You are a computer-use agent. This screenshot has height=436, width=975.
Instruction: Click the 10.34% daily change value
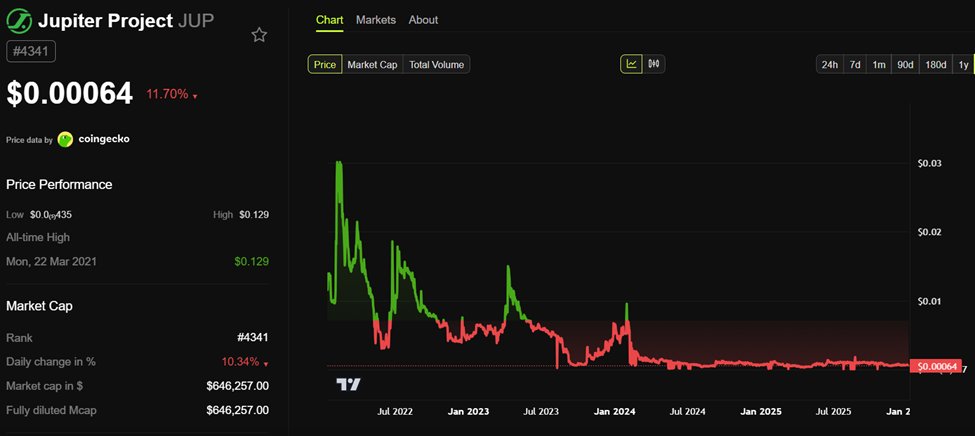pos(241,361)
